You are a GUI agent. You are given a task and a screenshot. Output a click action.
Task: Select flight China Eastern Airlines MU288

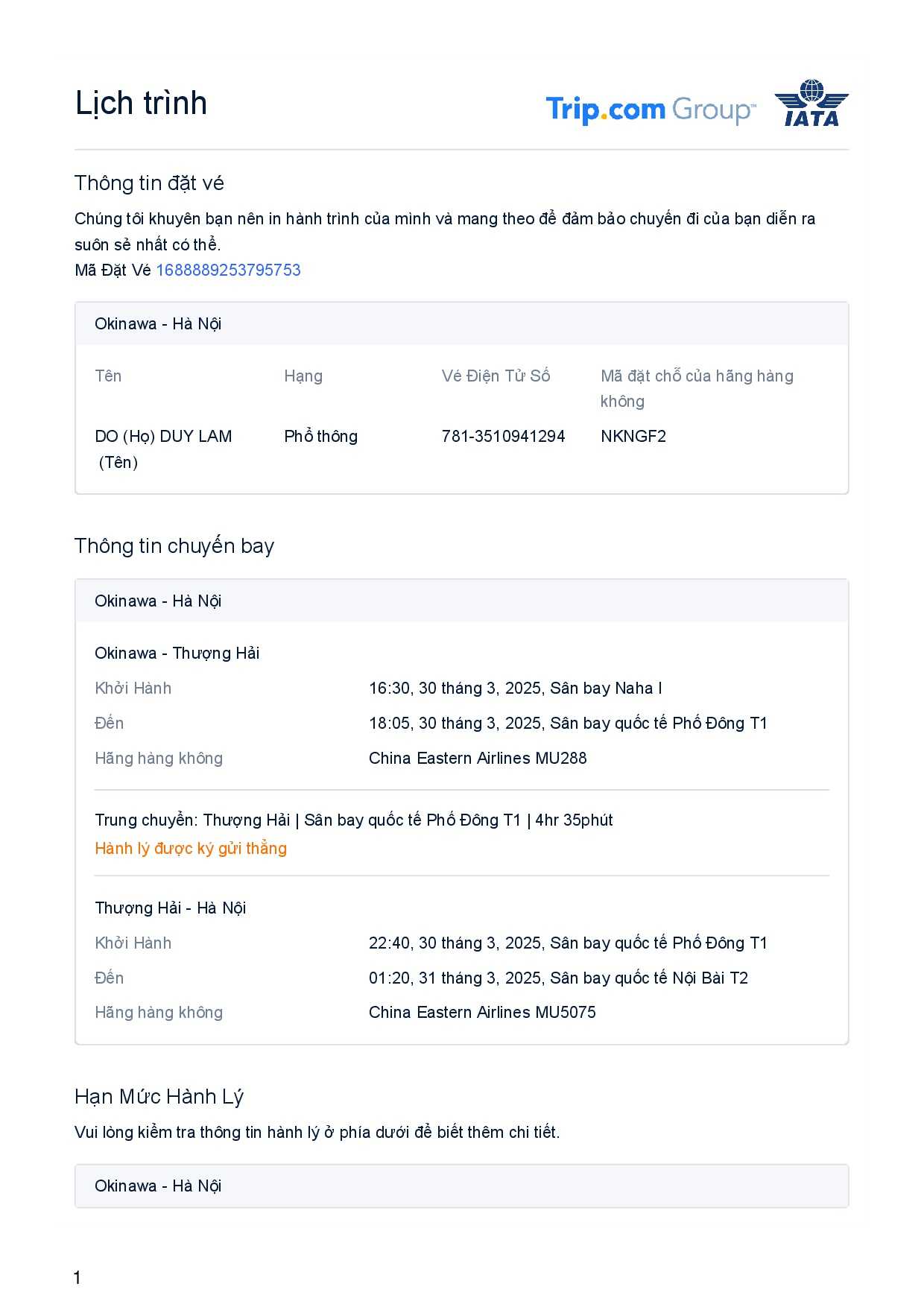click(x=478, y=758)
